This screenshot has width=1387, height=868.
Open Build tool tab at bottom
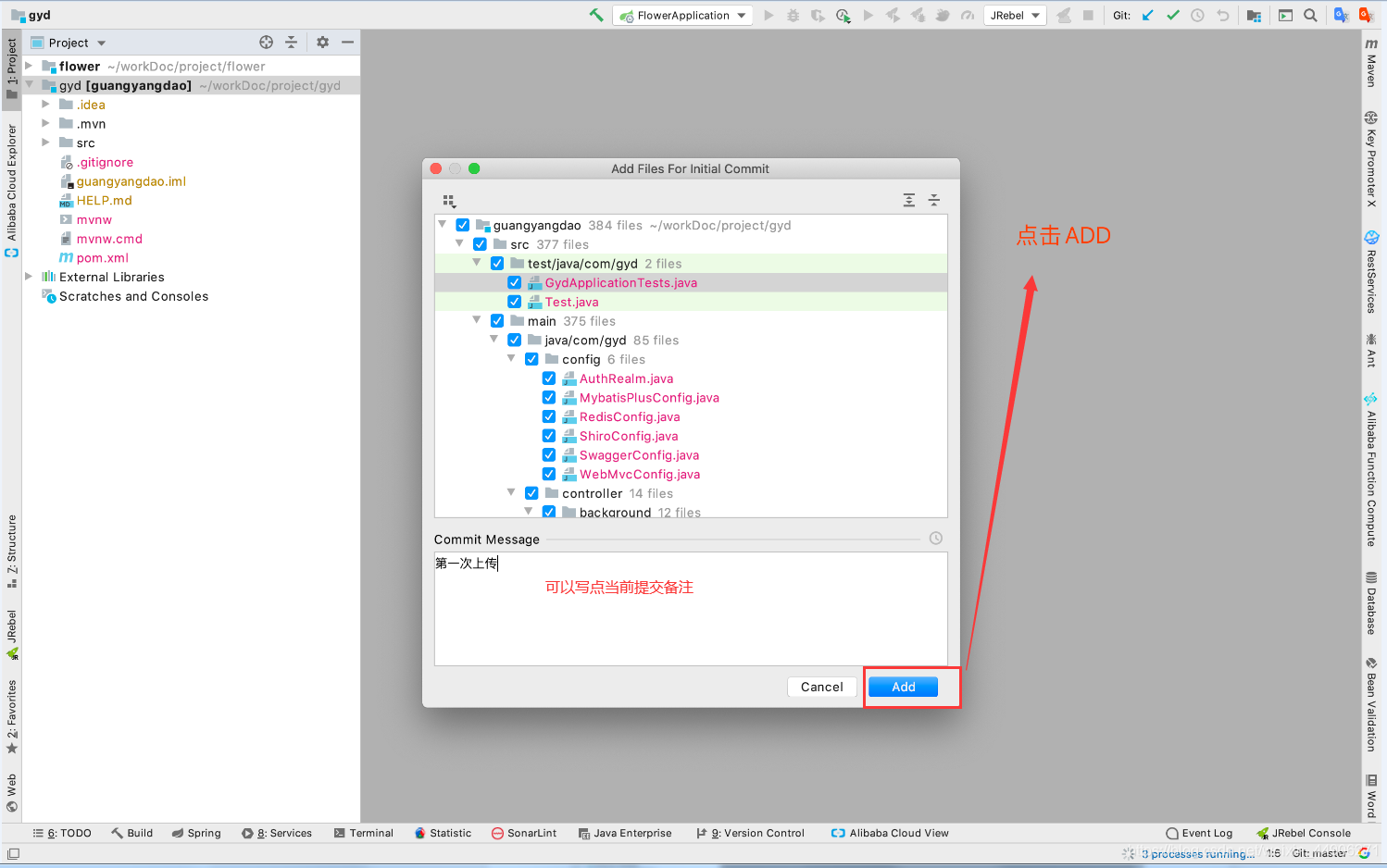132,833
